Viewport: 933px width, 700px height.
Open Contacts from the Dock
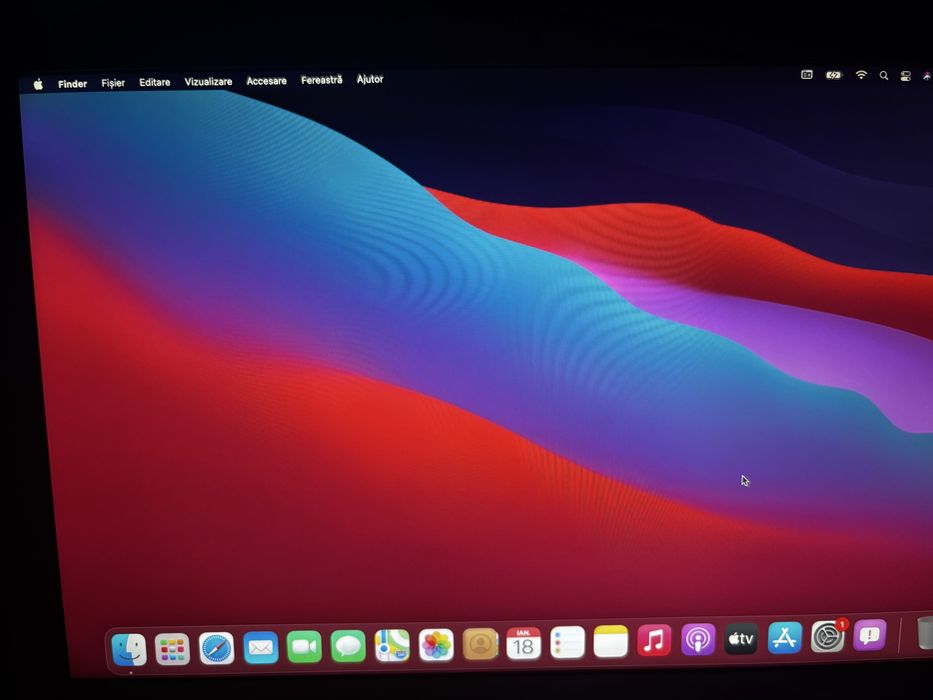pyautogui.click(x=480, y=644)
